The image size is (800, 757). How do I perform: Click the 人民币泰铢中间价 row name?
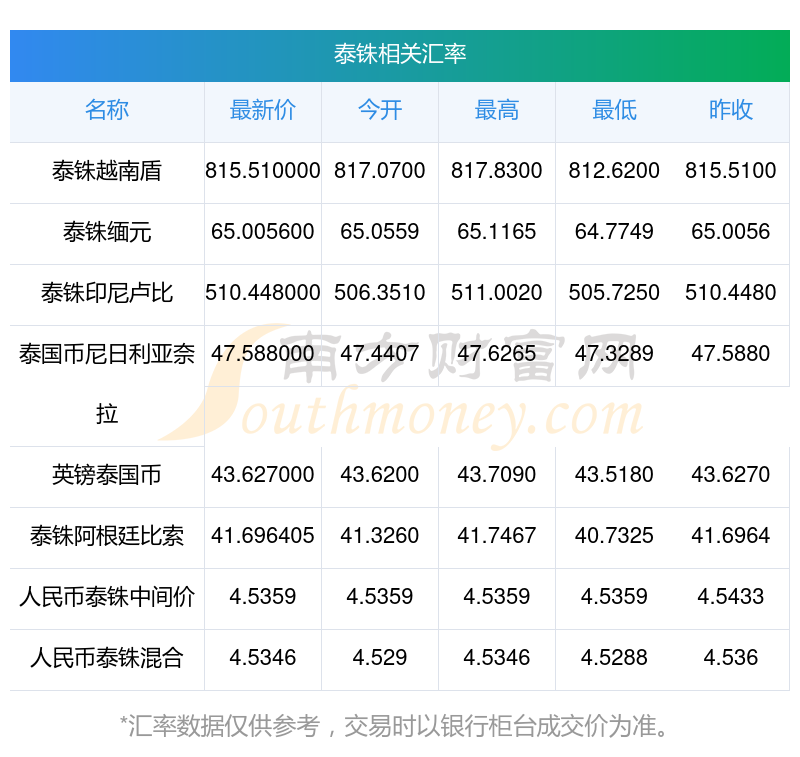click(107, 597)
